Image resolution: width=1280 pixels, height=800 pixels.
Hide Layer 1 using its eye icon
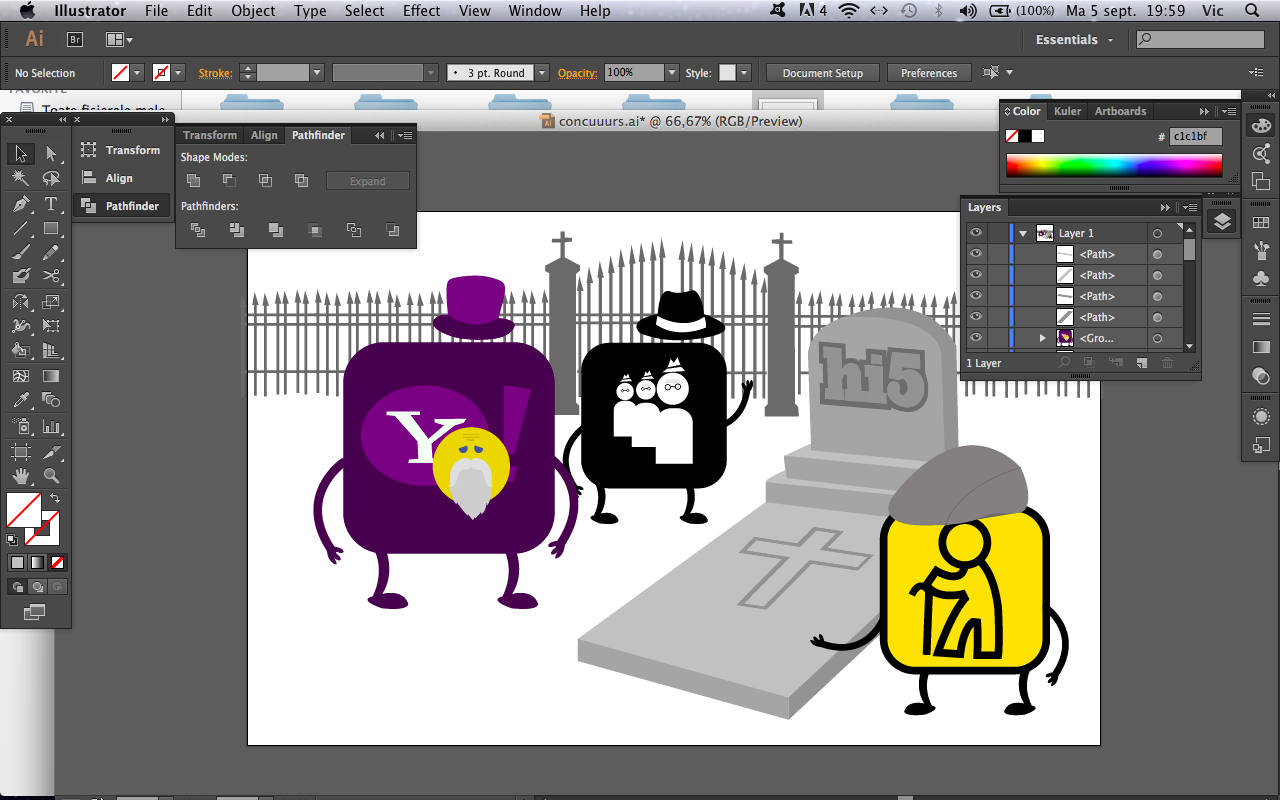pos(975,233)
